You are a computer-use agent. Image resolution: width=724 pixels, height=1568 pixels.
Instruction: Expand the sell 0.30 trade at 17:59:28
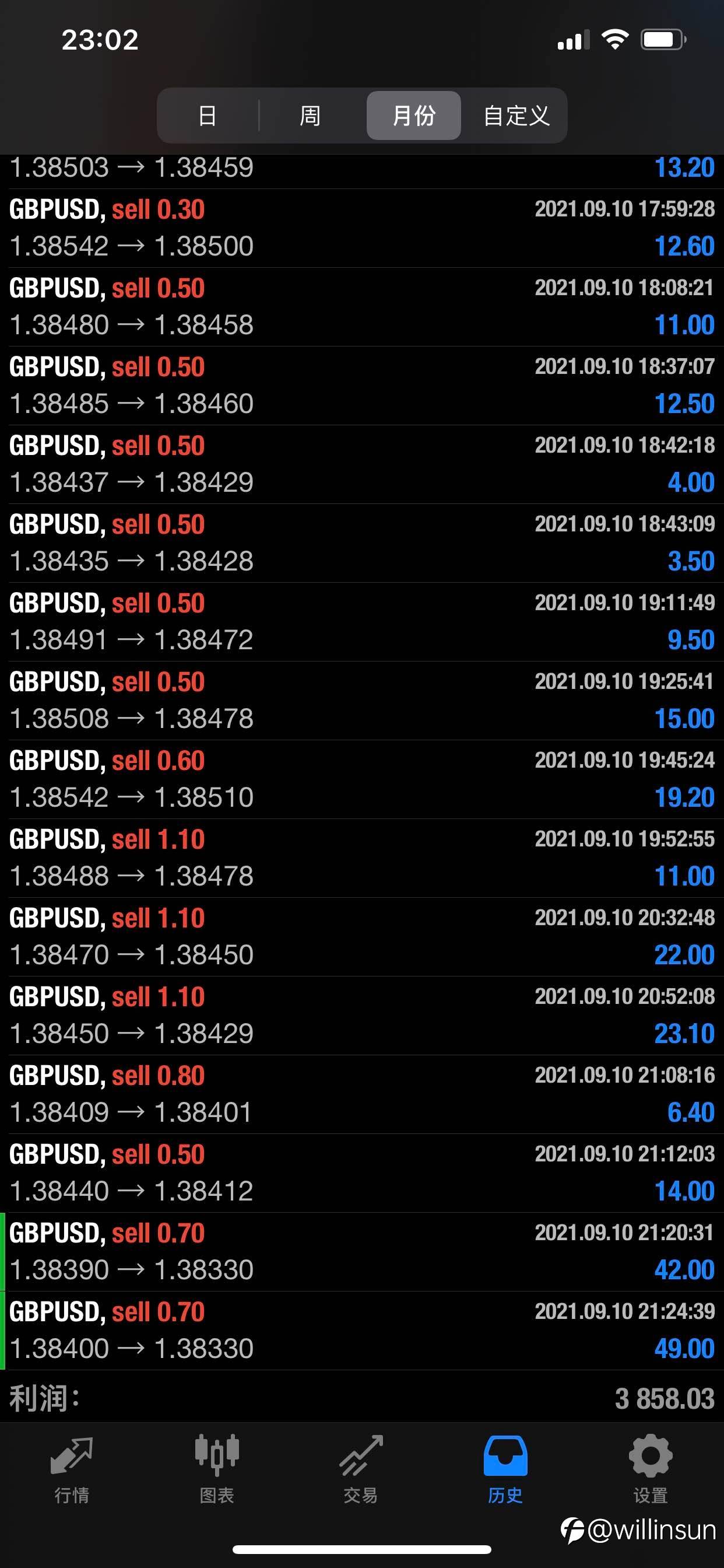tap(361, 228)
